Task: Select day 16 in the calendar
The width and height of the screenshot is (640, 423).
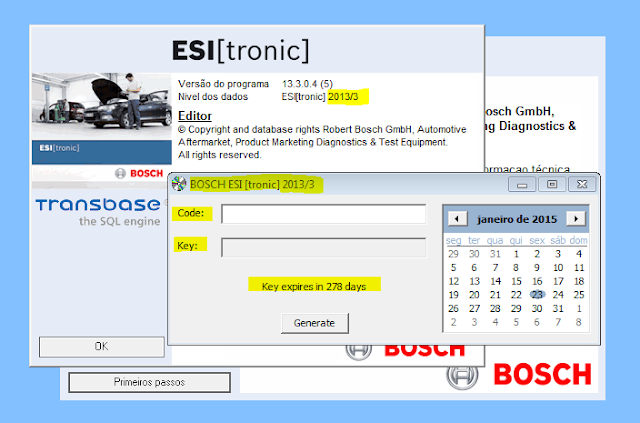Action: (537, 281)
